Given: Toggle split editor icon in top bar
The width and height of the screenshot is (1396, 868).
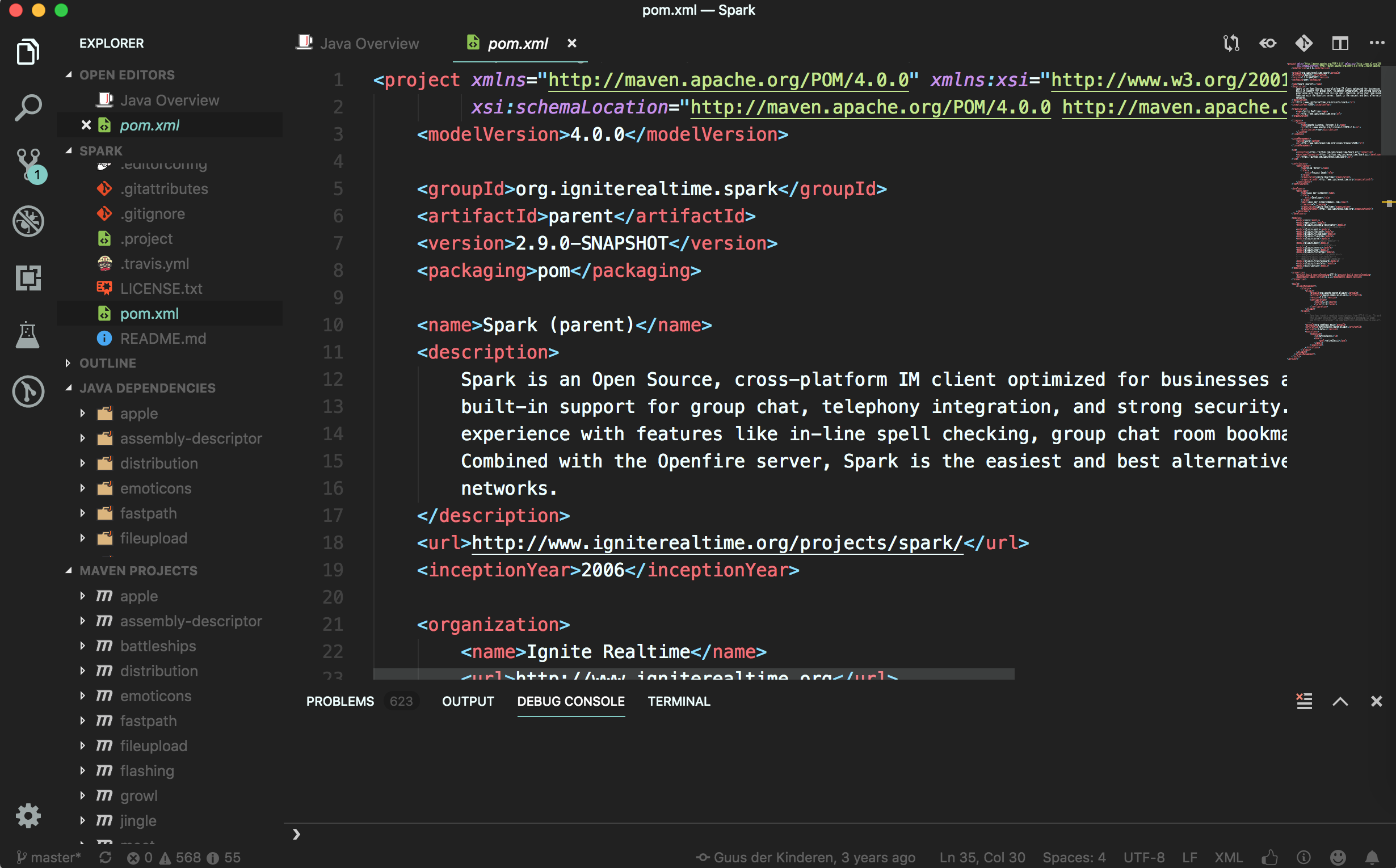Looking at the screenshot, I should (1340, 43).
